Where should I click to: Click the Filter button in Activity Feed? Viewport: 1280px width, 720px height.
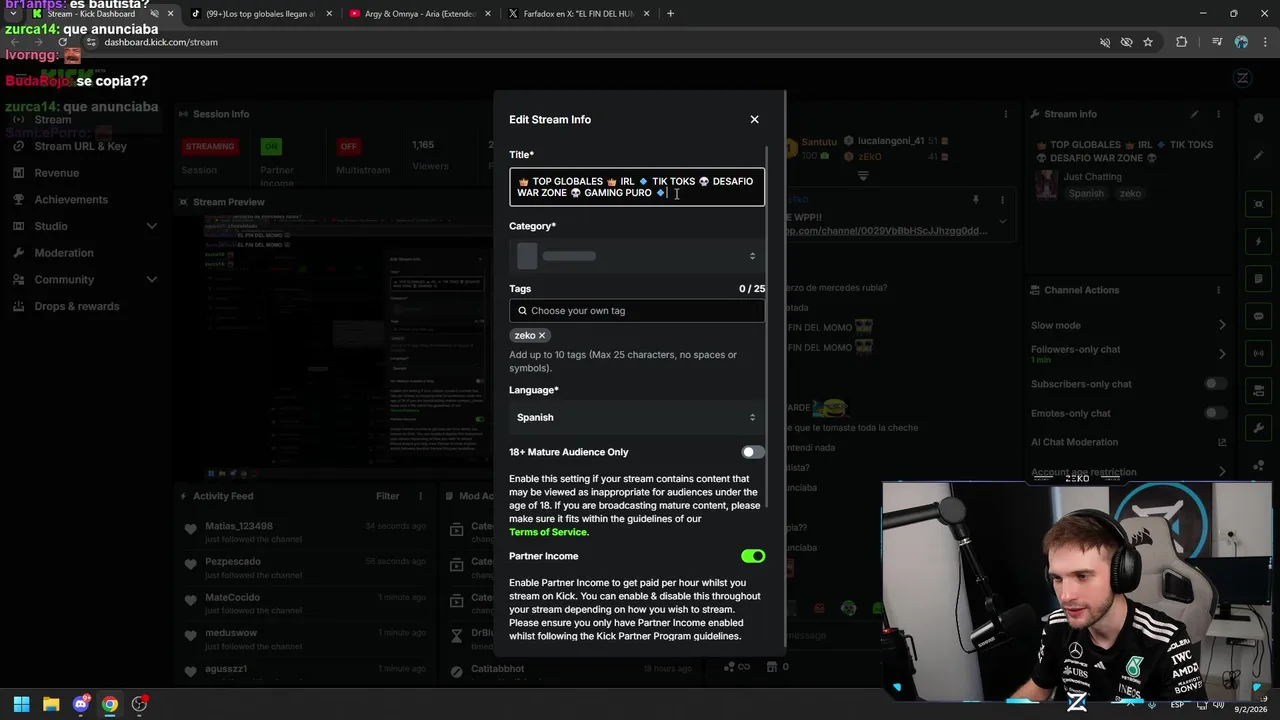tap(387, 496)
